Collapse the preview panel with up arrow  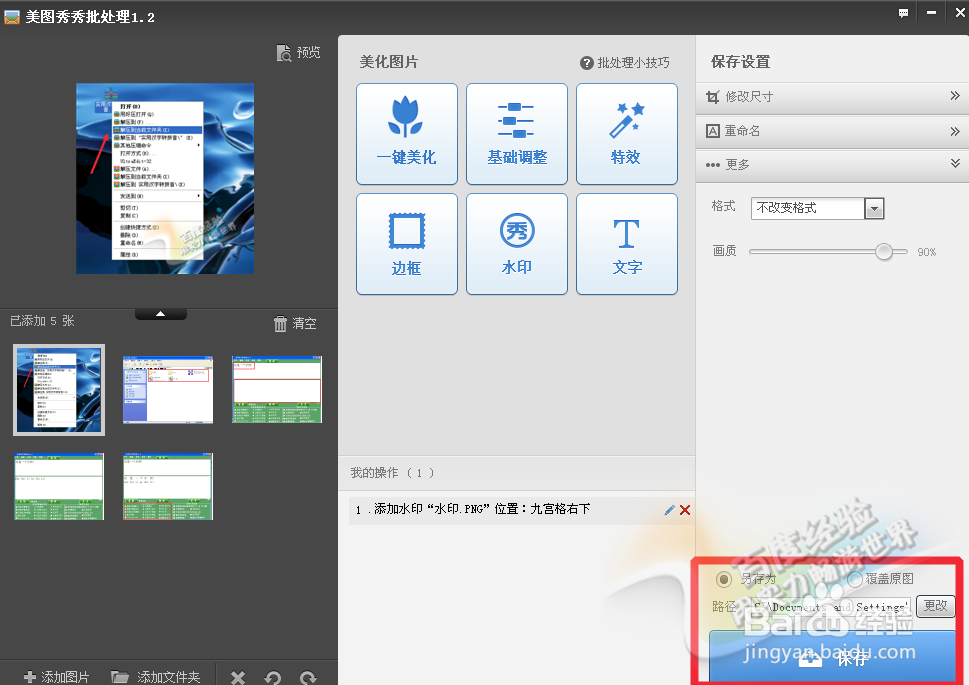pyautogui.click(x=161, y=314)
